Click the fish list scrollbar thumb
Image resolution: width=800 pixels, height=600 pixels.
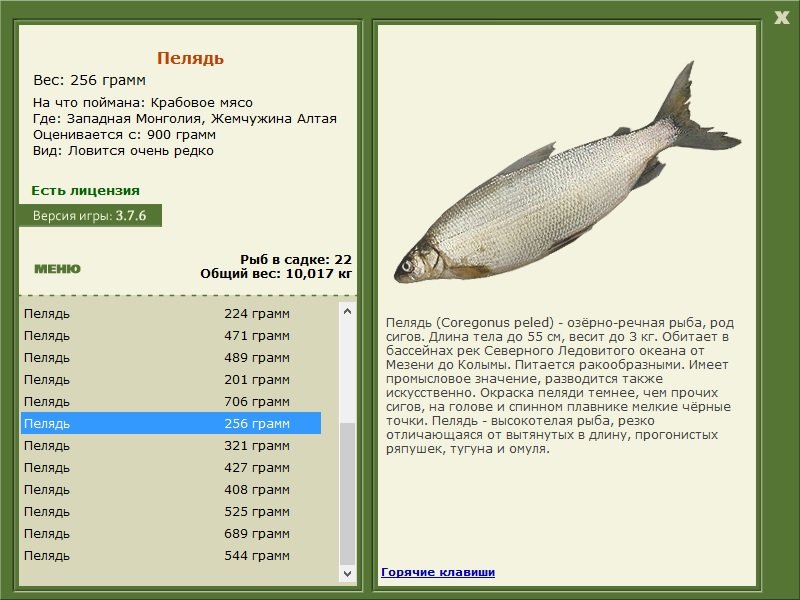coord(347,494)
